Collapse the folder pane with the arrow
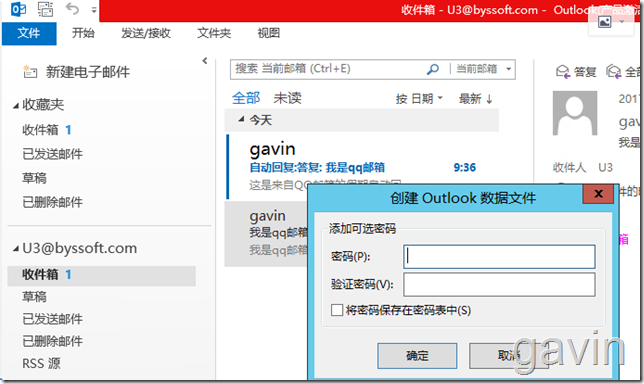The height and width of the screenshot is (384, 644). pyautogui.click(x=205, y=61)
